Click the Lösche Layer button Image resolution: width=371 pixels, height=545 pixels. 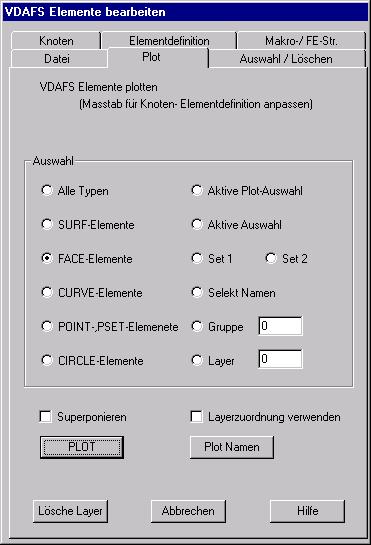pos(70,511)
